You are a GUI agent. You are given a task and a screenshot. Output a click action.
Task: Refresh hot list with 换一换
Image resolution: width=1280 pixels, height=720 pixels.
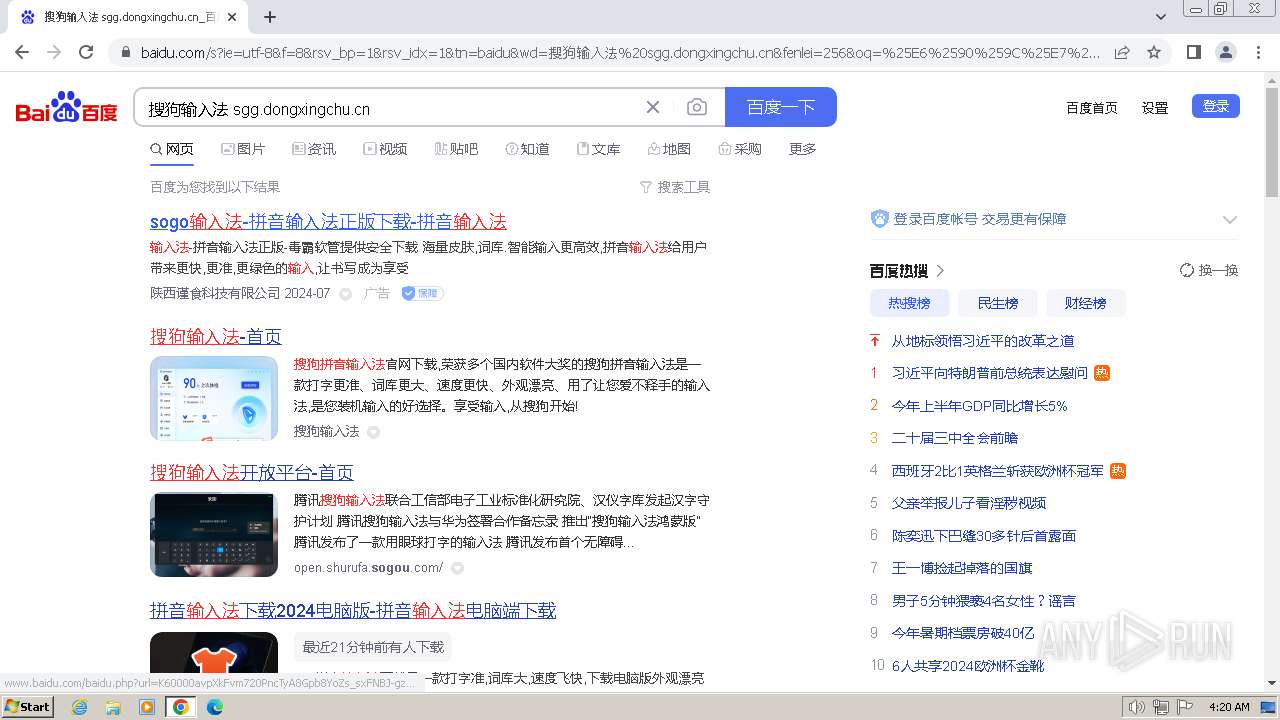click(1209, 270)
